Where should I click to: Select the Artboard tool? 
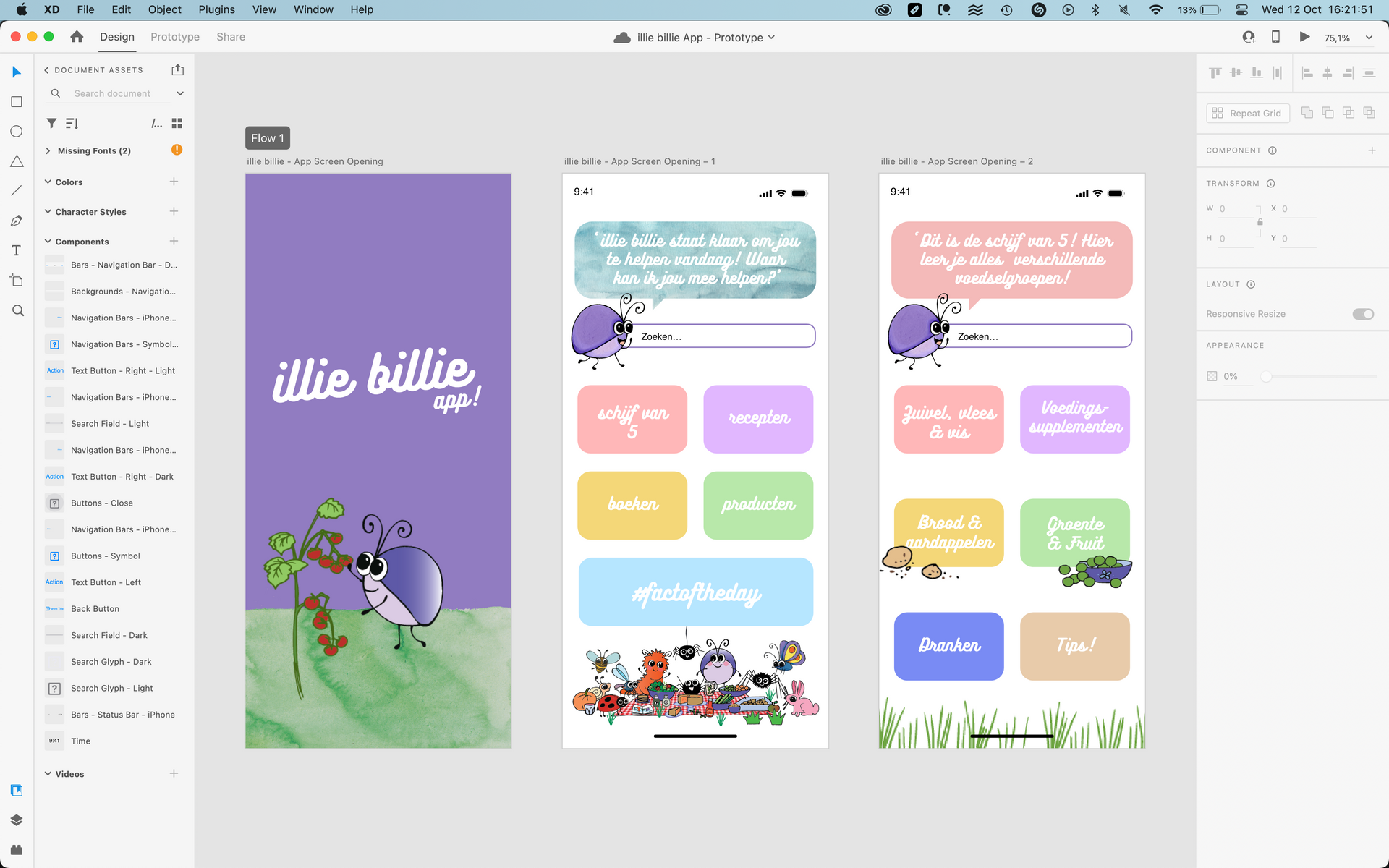pos(17,281)
